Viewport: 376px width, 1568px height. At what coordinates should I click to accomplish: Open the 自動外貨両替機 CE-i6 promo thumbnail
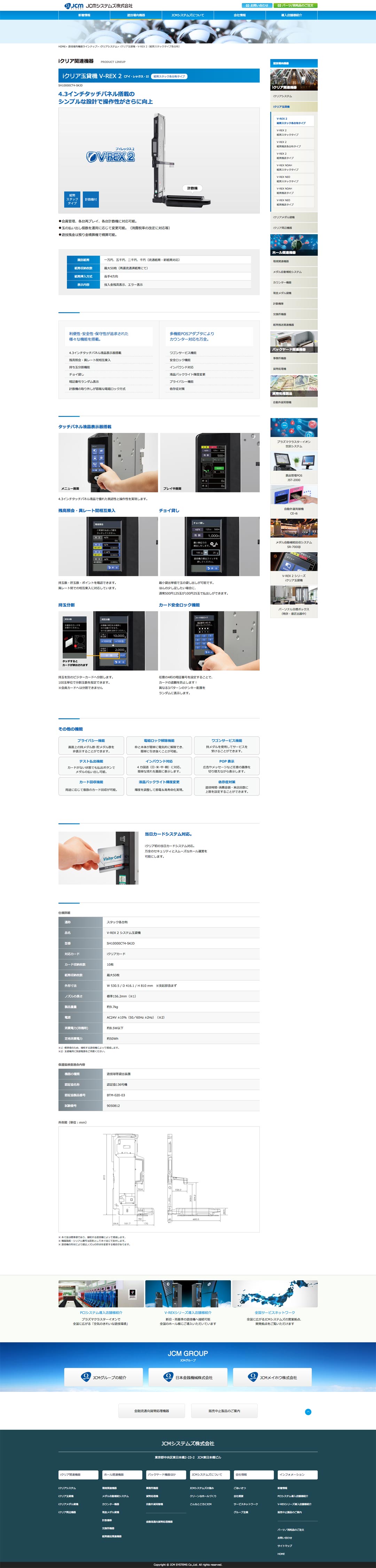pos(294,501)
